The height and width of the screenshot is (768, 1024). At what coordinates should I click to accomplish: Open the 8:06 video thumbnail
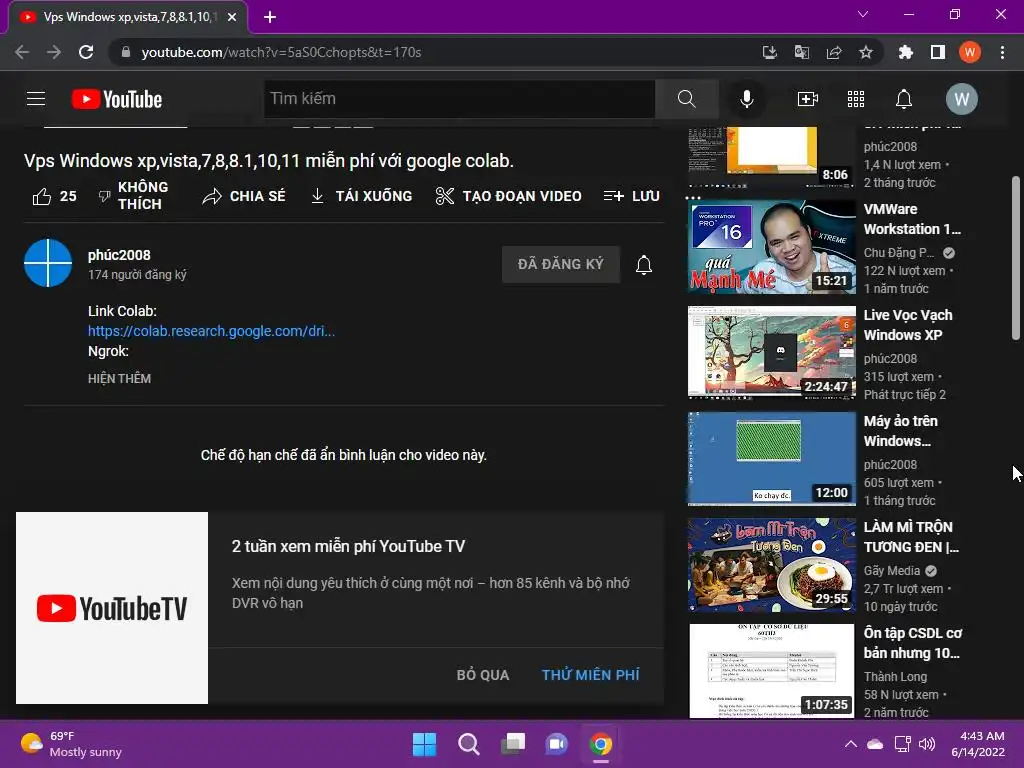pyautogui.click(x=771, y=157)
